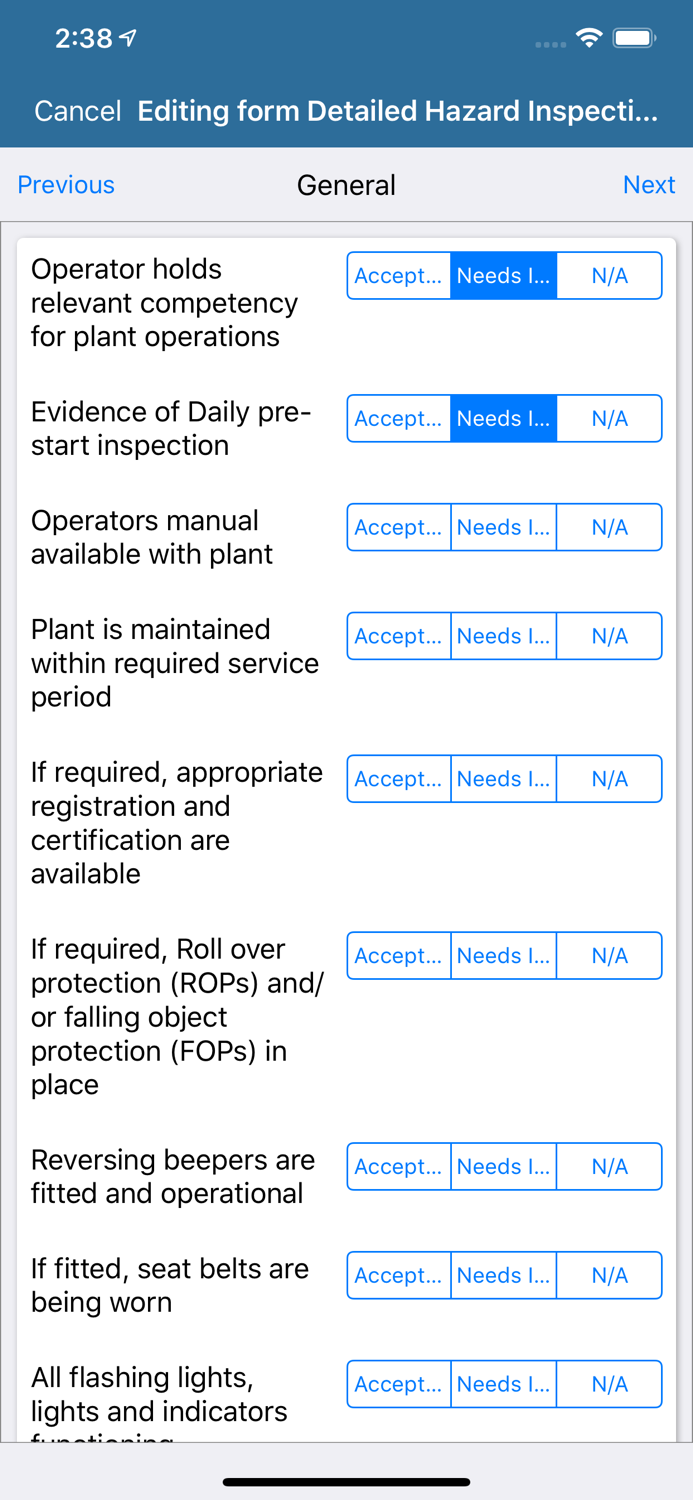Tap the location arrow beside the time
Image resolution: width=693 pixels, height=1500 pixels.
128,39
